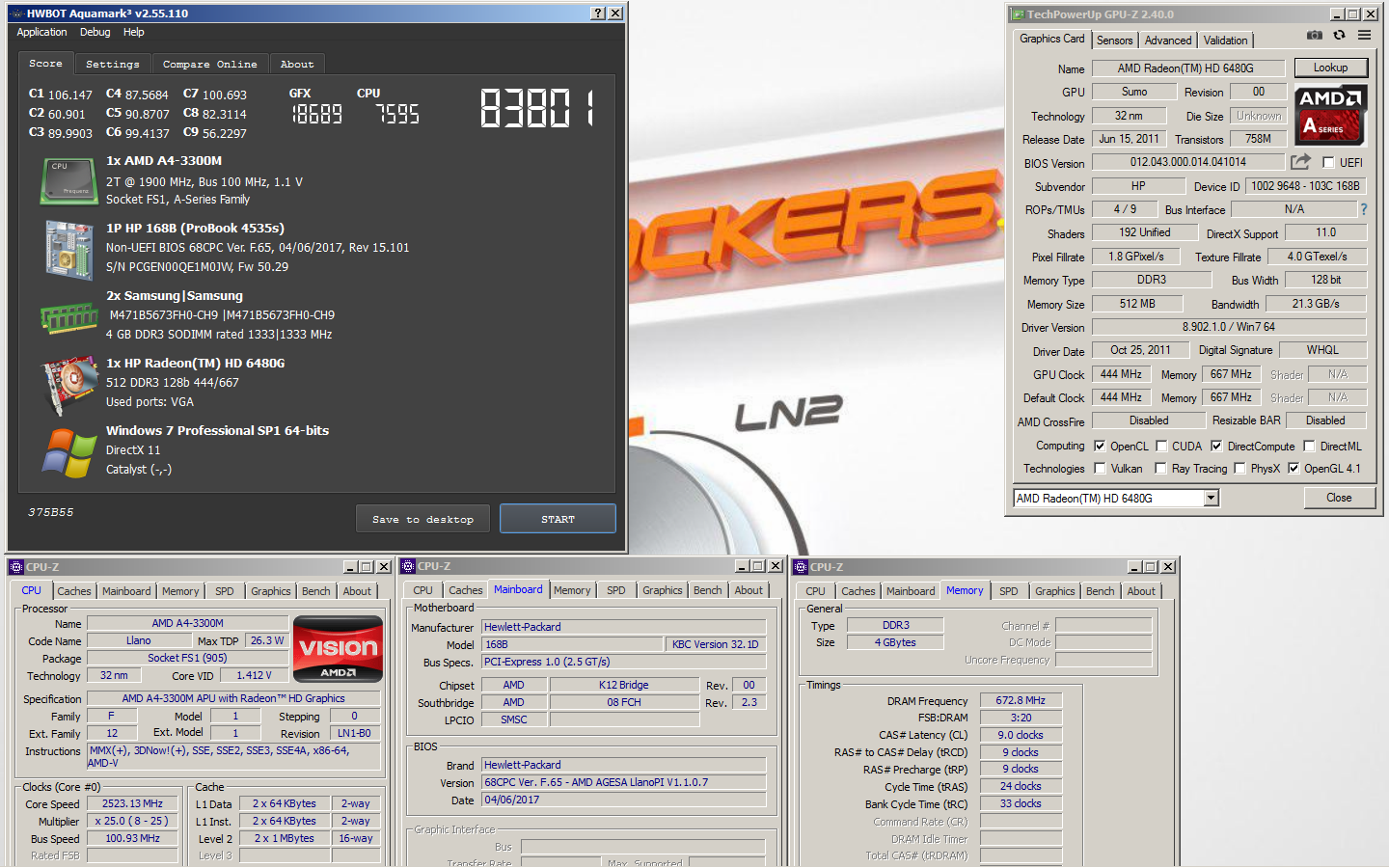Click the Multiplier x 25.0 value field
1389x868 pixels.
132,821
